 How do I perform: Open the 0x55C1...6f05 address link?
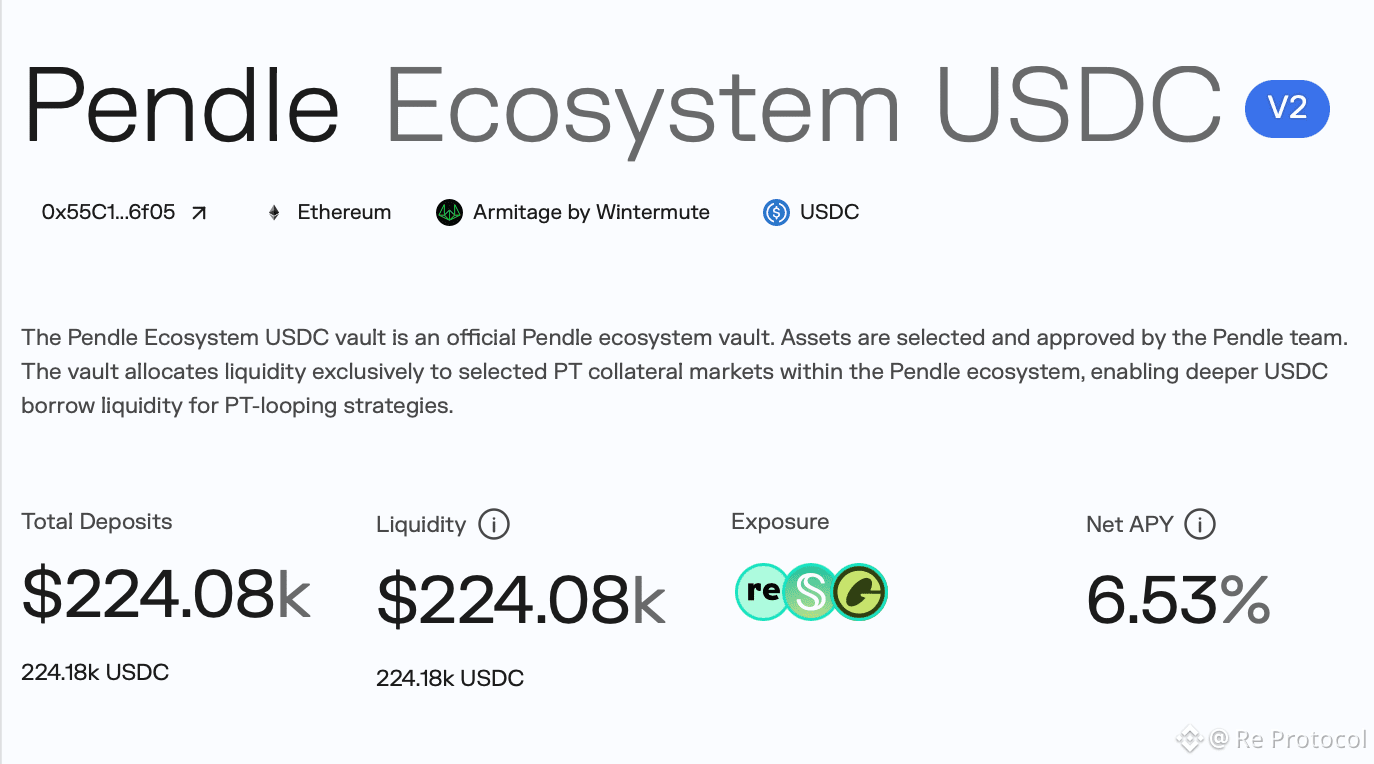coord(108,213)
